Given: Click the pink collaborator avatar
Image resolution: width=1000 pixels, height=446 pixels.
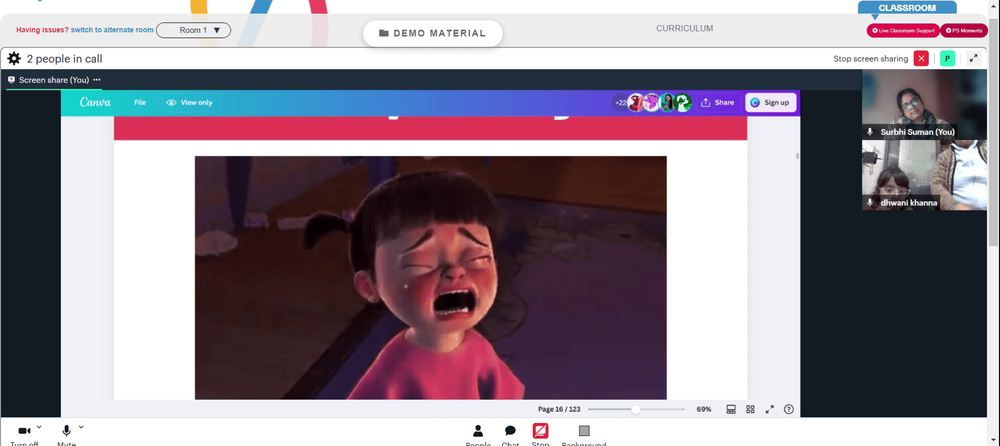Looking at the screenshot, I should click(x=651, y=102).
